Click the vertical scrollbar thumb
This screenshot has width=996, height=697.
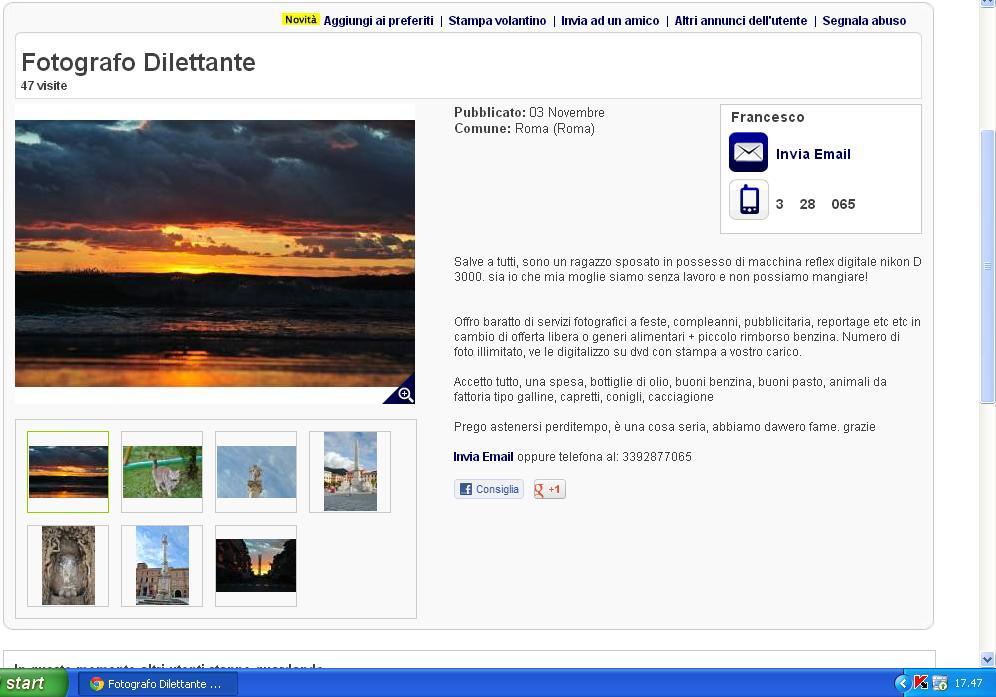(988, 266)
